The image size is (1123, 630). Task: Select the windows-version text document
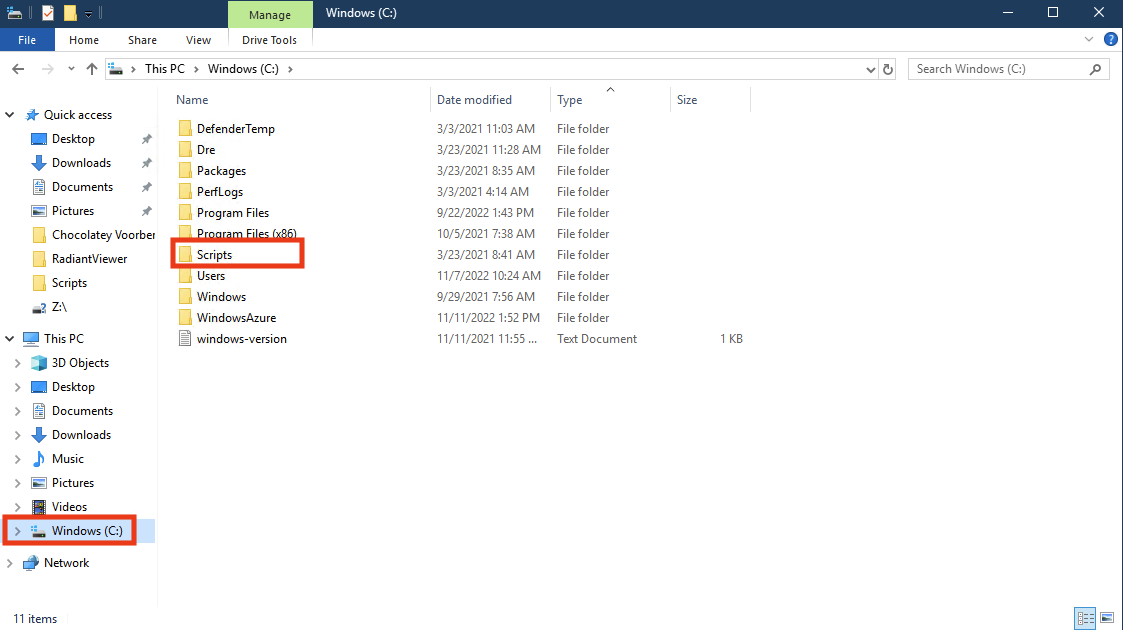[241, 339]
